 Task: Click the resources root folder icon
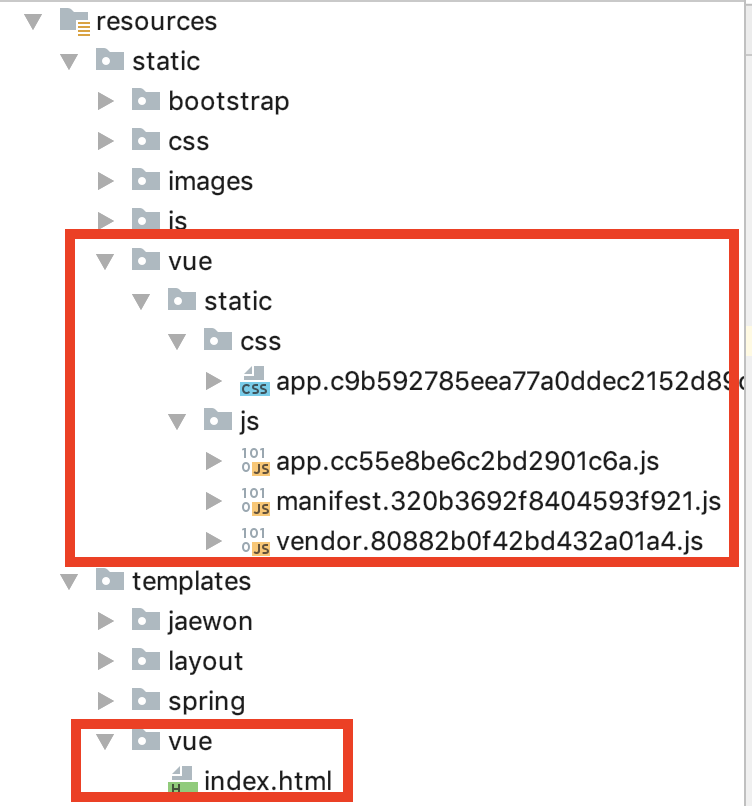click(75, 22)
